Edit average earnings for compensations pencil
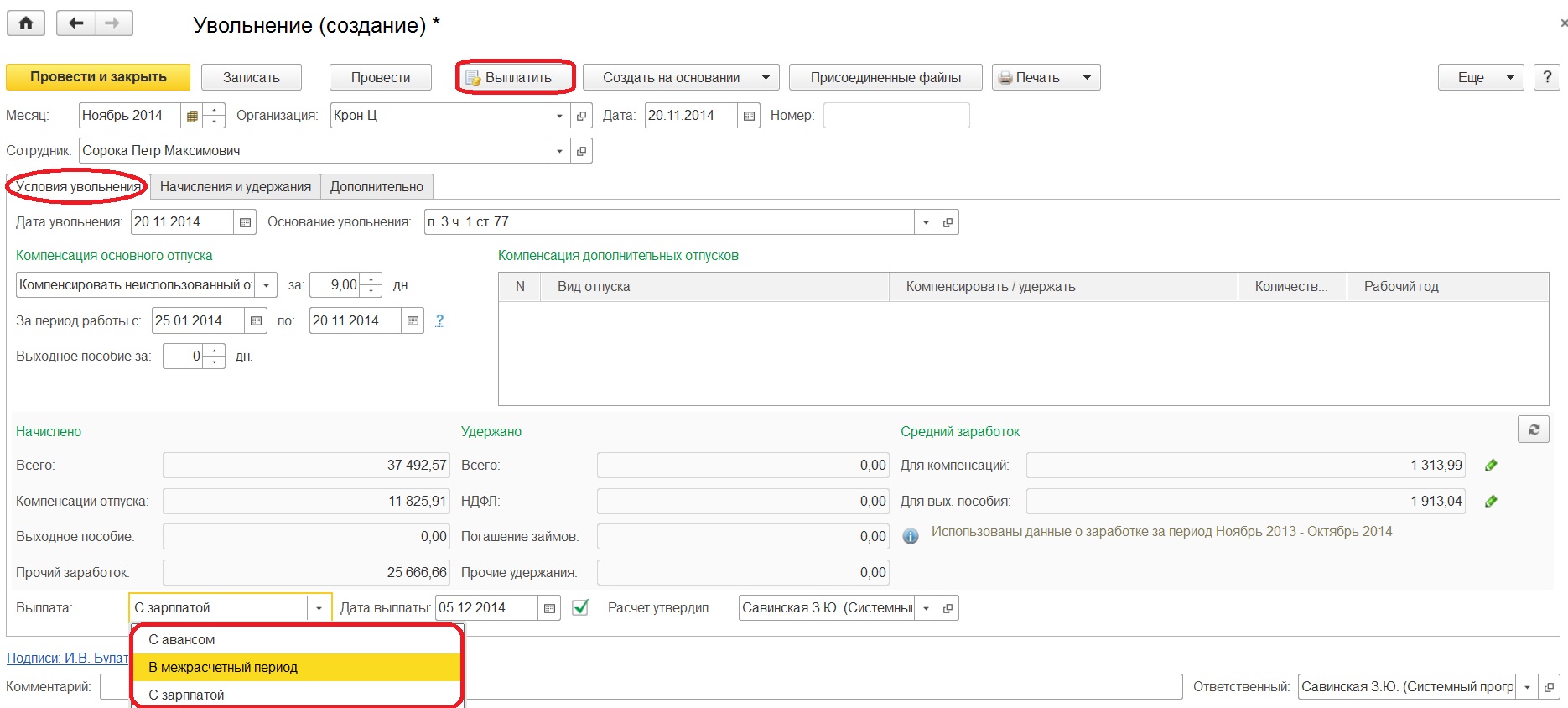Viewport: 1568px width, 708px height. (1491, 466)
